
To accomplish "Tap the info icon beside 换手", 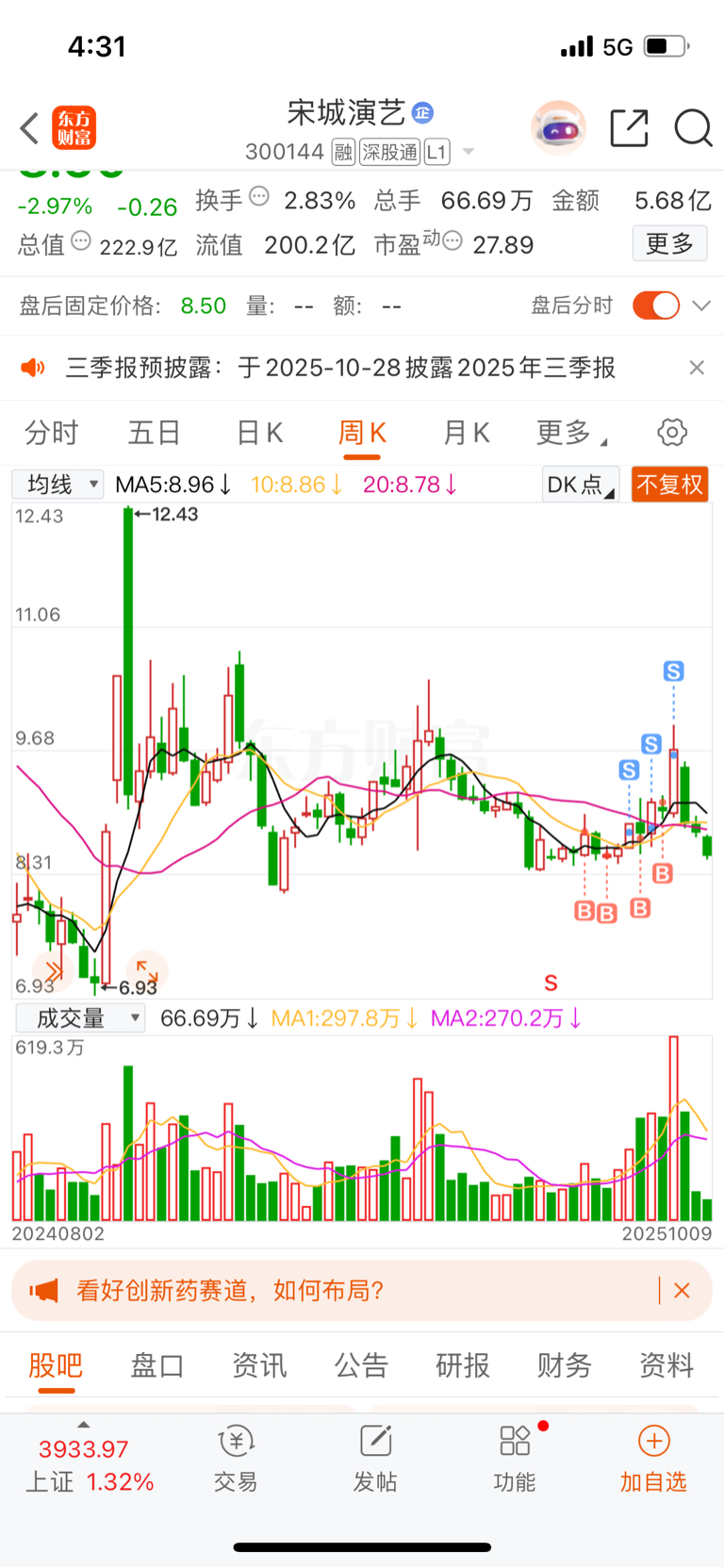I will pyautogui.click(x=259, y=197).
